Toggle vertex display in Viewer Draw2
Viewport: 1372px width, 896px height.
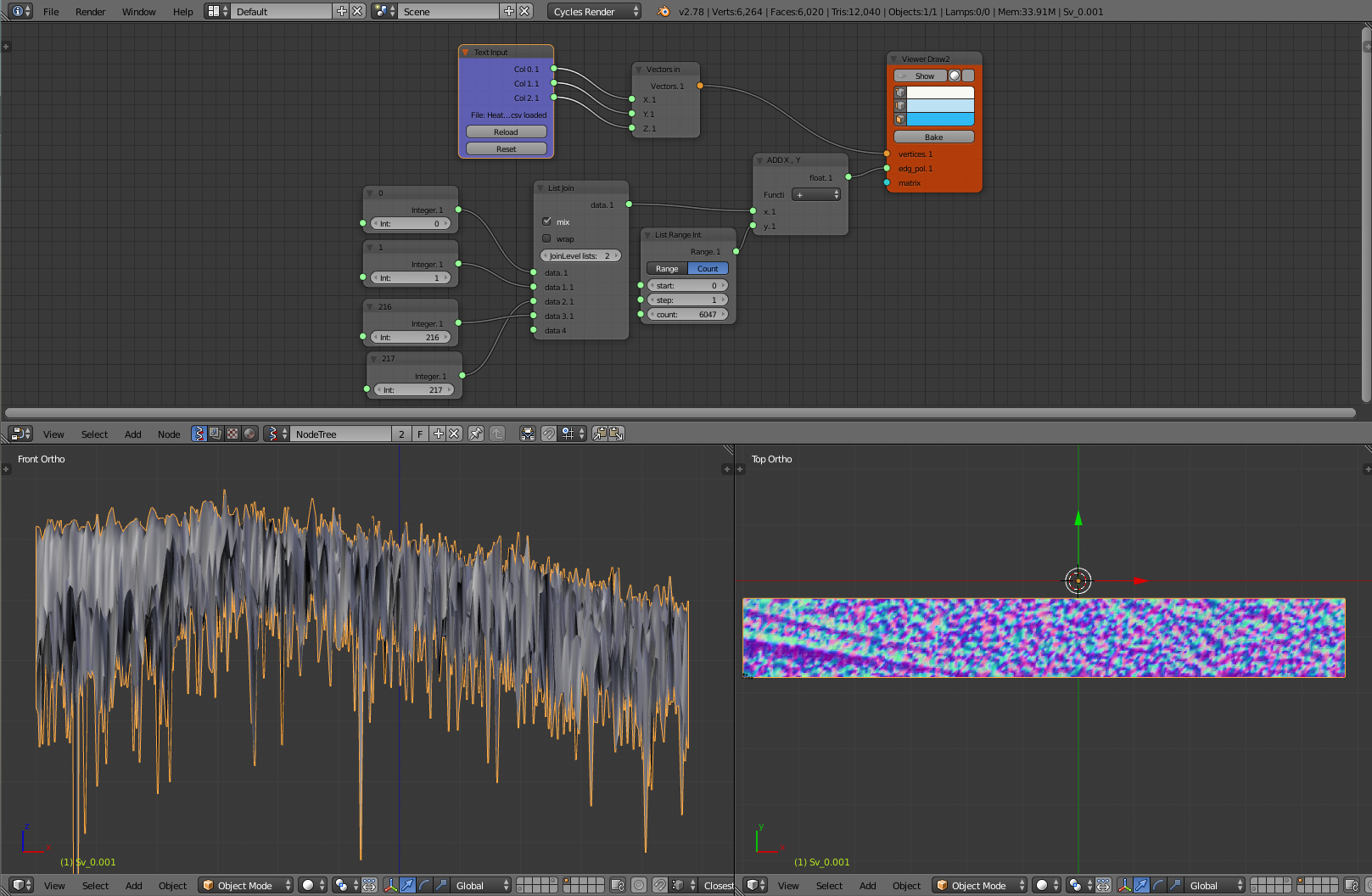900,92
